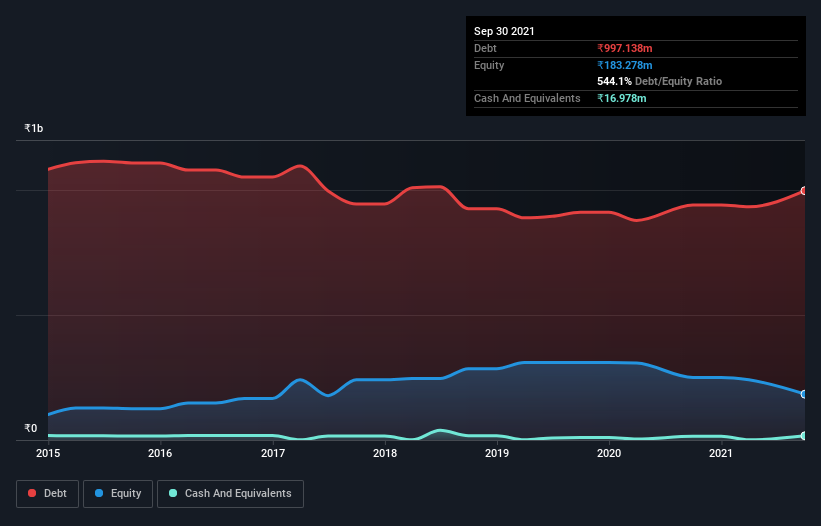Viewport: 821px width, 526px height.
Task: Click the 2018 axis label
Action: (385, 453)
